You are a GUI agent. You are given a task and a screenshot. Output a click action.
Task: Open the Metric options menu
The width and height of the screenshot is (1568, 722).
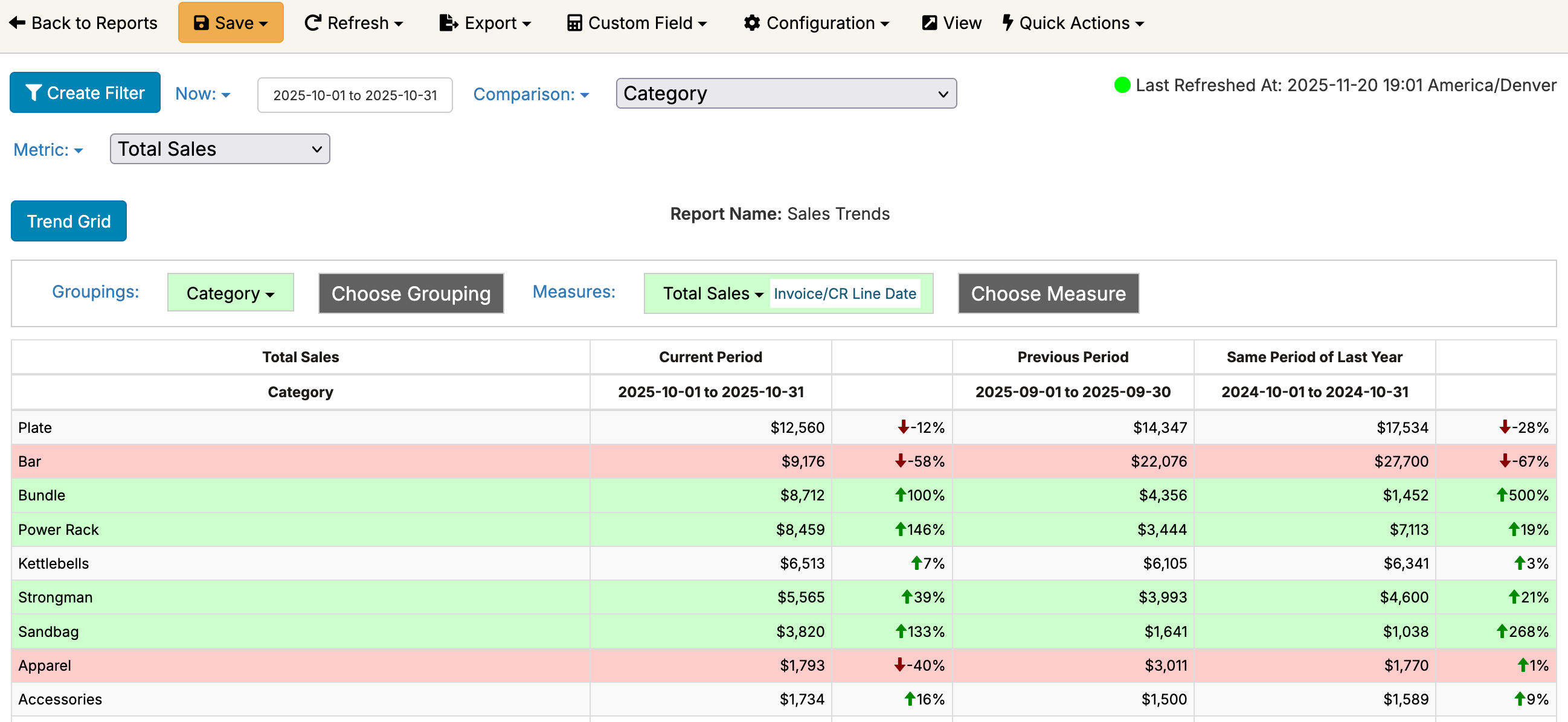[48, 150]
